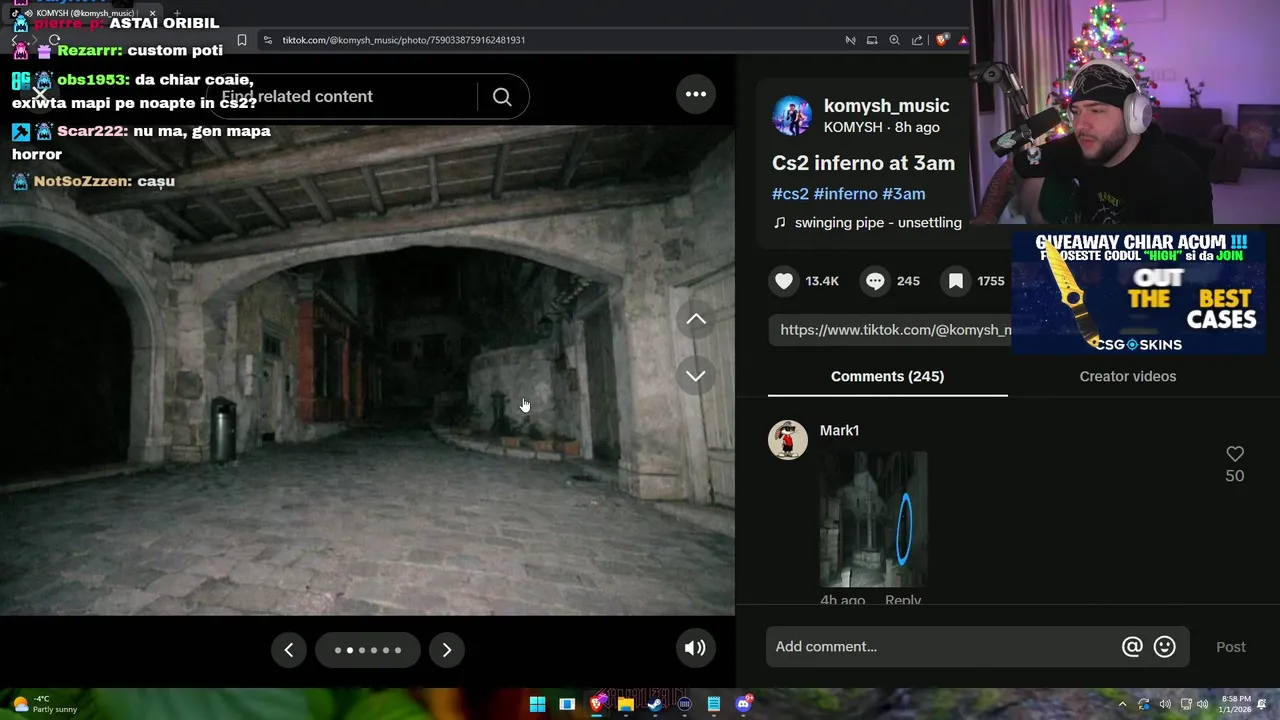This screenshot has height=720, width=1280.
Task: Click the Add comment text field
Action: click(x=940, y=647)
